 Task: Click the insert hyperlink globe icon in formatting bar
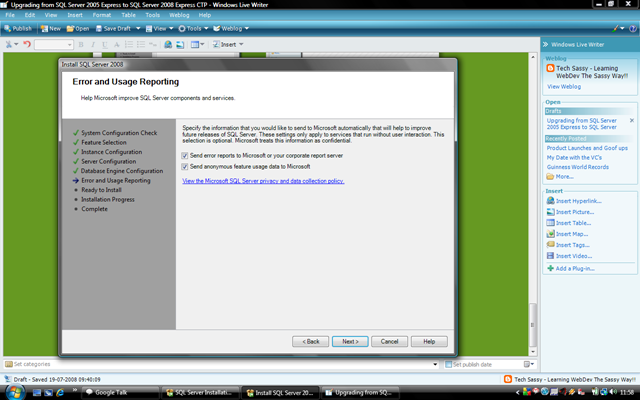click(x=168, y=44)
